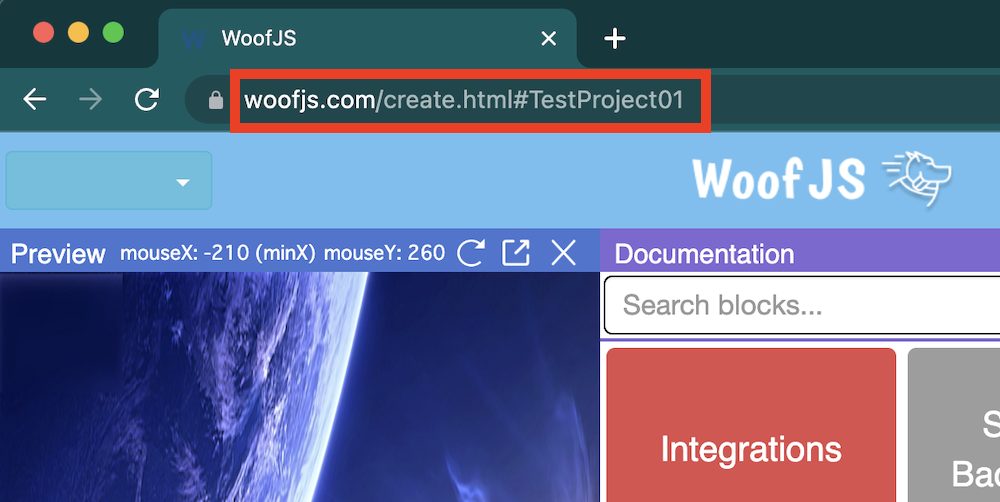Click the woofjs.com URL in the address bar
This screenshot has width=1000, height=502.
464,100
